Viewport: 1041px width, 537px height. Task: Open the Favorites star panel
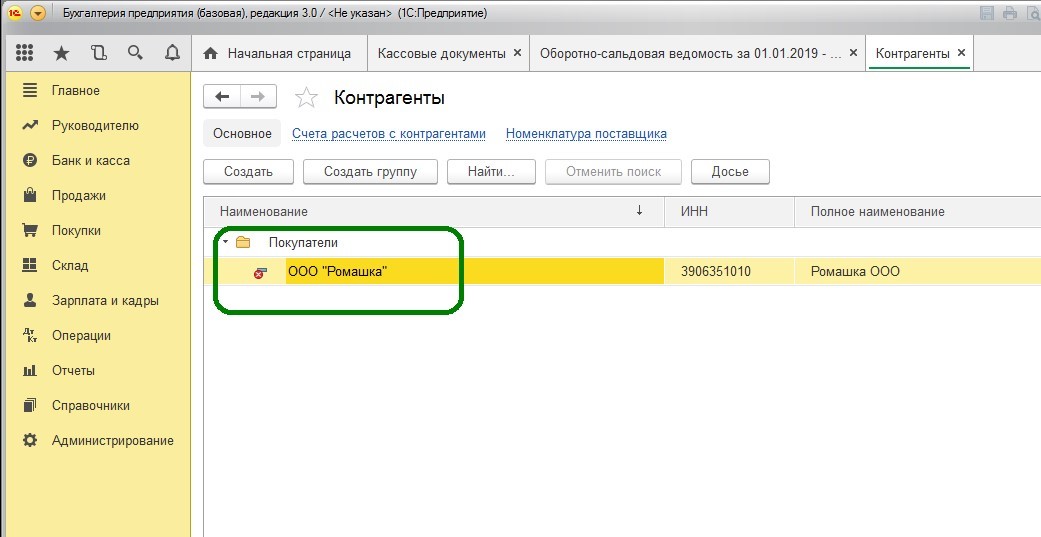click(61, 53)
